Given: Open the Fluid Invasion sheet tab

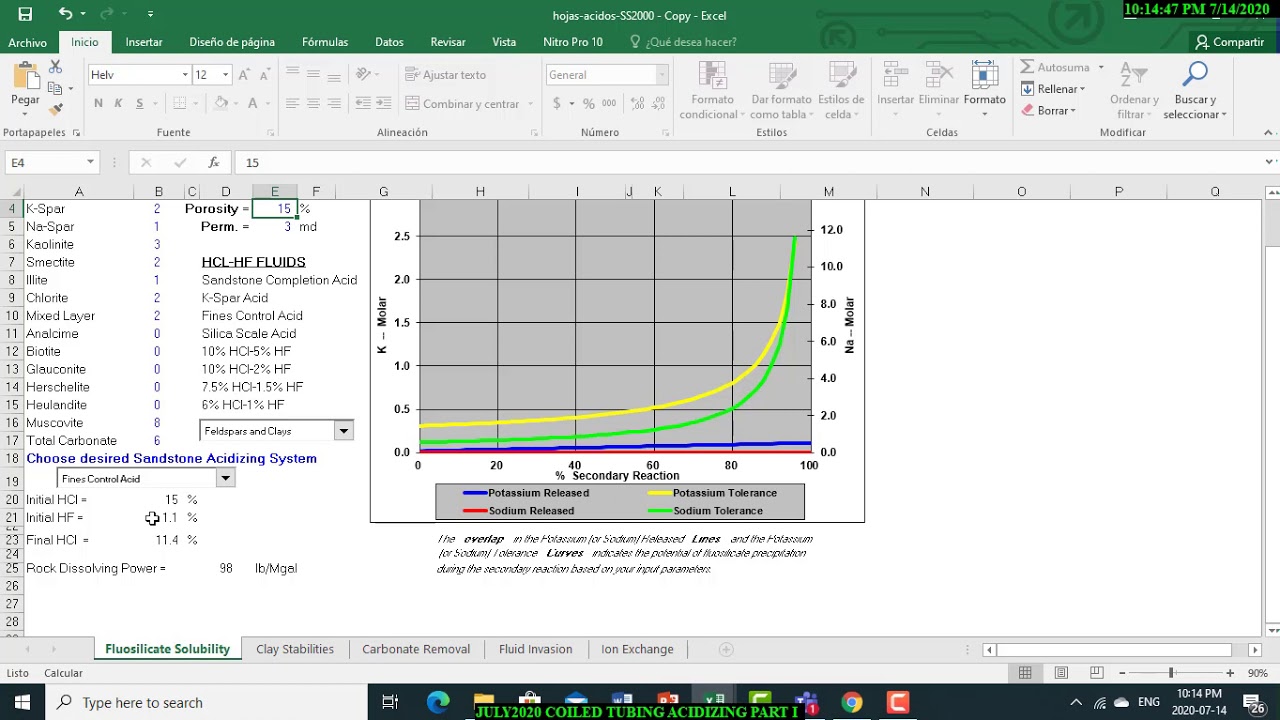Looking at the screenshot, I should tap(536, 649).
